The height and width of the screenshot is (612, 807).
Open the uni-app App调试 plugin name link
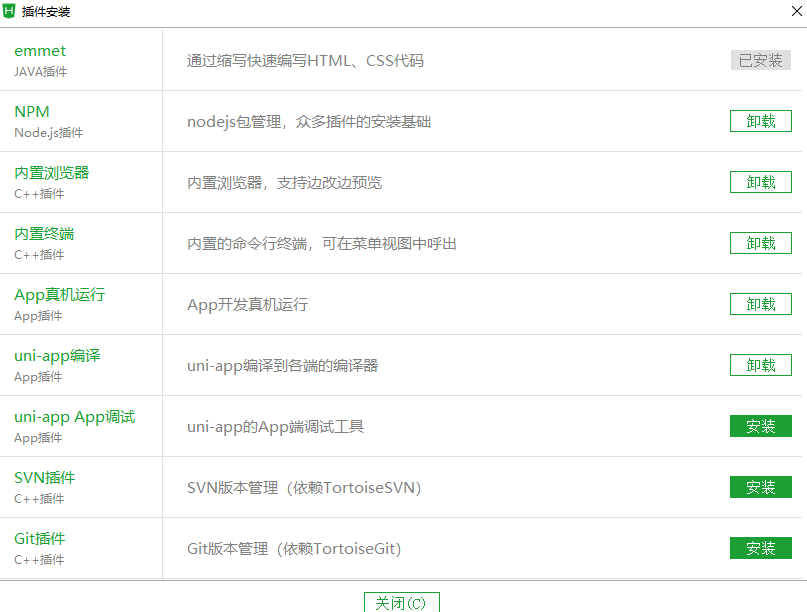tap(75, 417)
